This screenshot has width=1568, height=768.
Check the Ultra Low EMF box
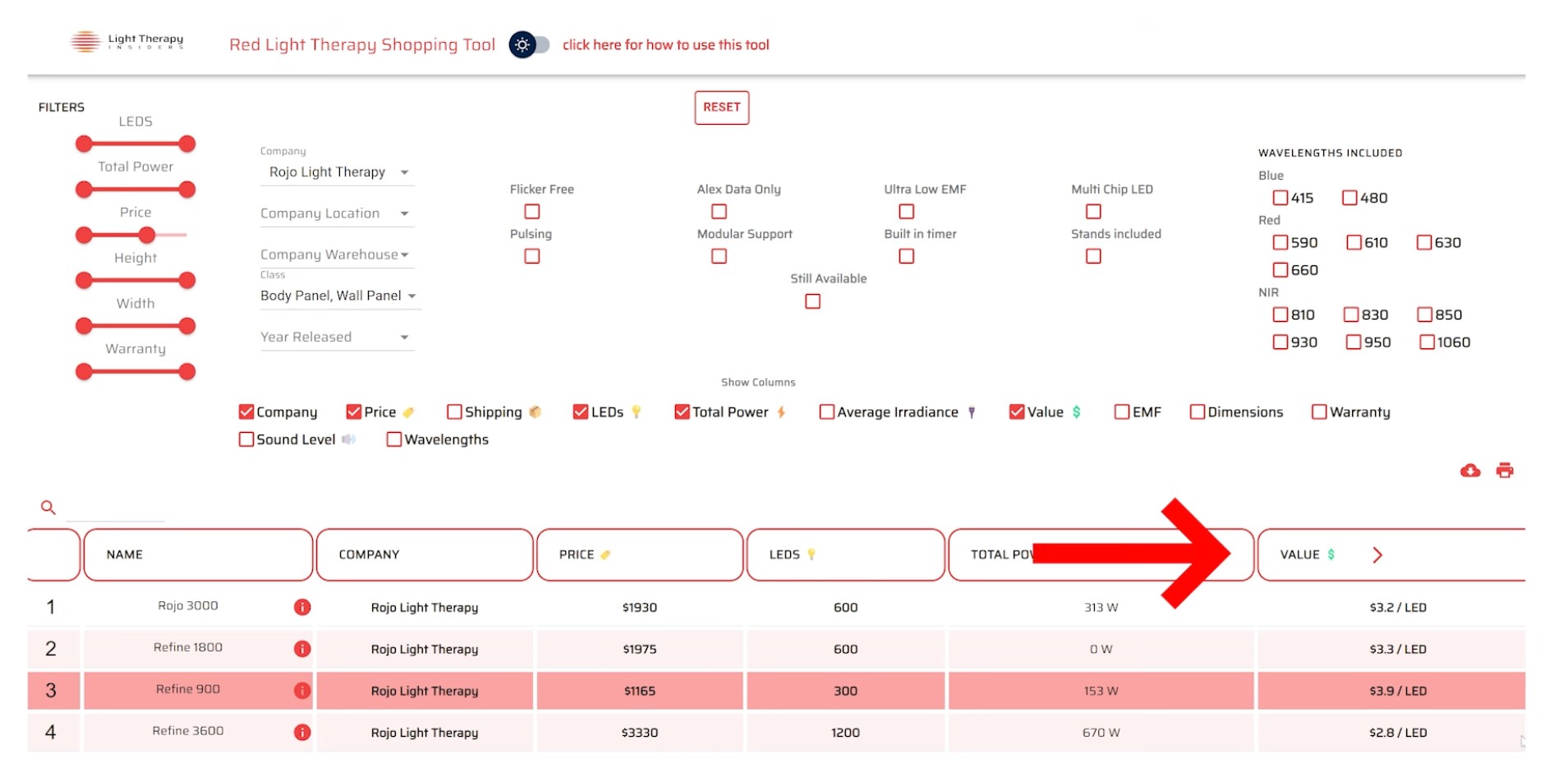(x=907, y=212)
